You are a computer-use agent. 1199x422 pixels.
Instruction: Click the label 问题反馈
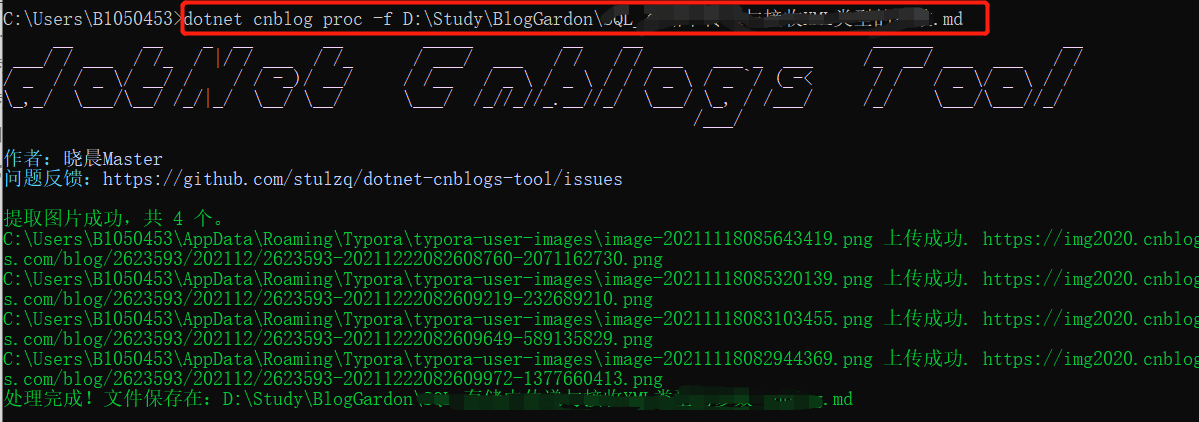43,180
